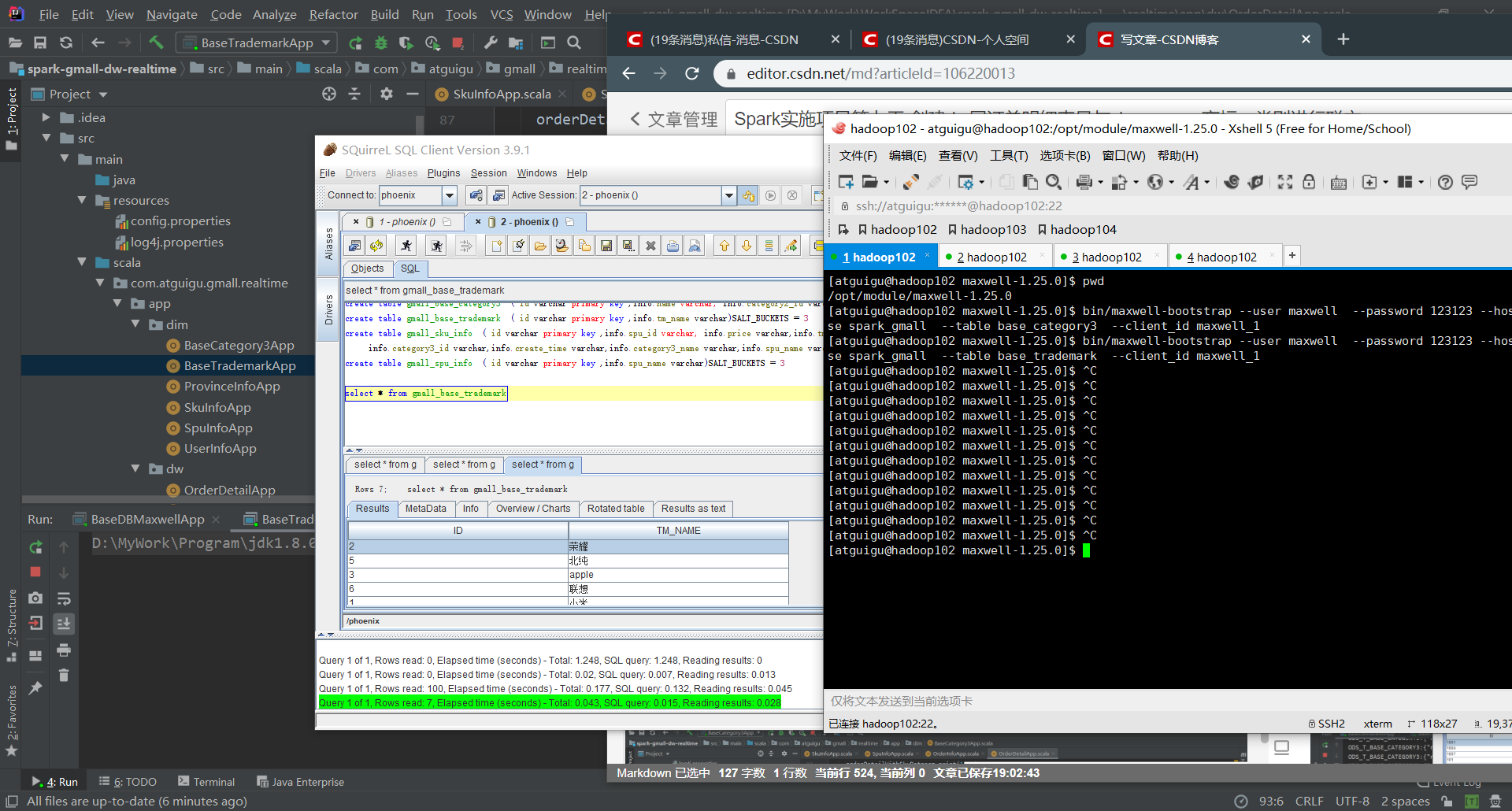1512x811 pixels.
Task: Click Xshell ssh address field
Action: click(x=958, y=206)
